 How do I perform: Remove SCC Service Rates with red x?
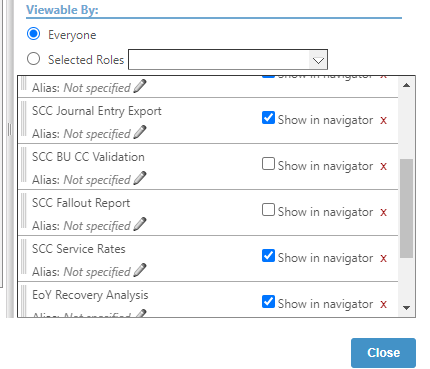383,258
